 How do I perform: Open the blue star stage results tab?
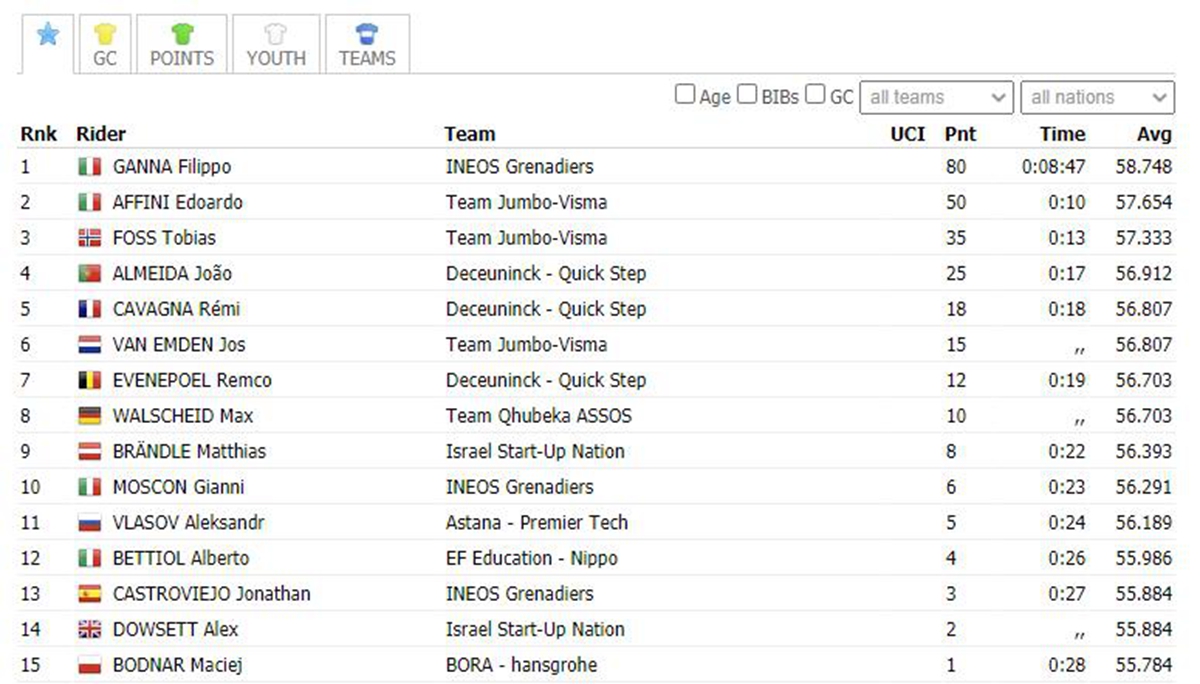pyautogui.click(x=48, y=36)
